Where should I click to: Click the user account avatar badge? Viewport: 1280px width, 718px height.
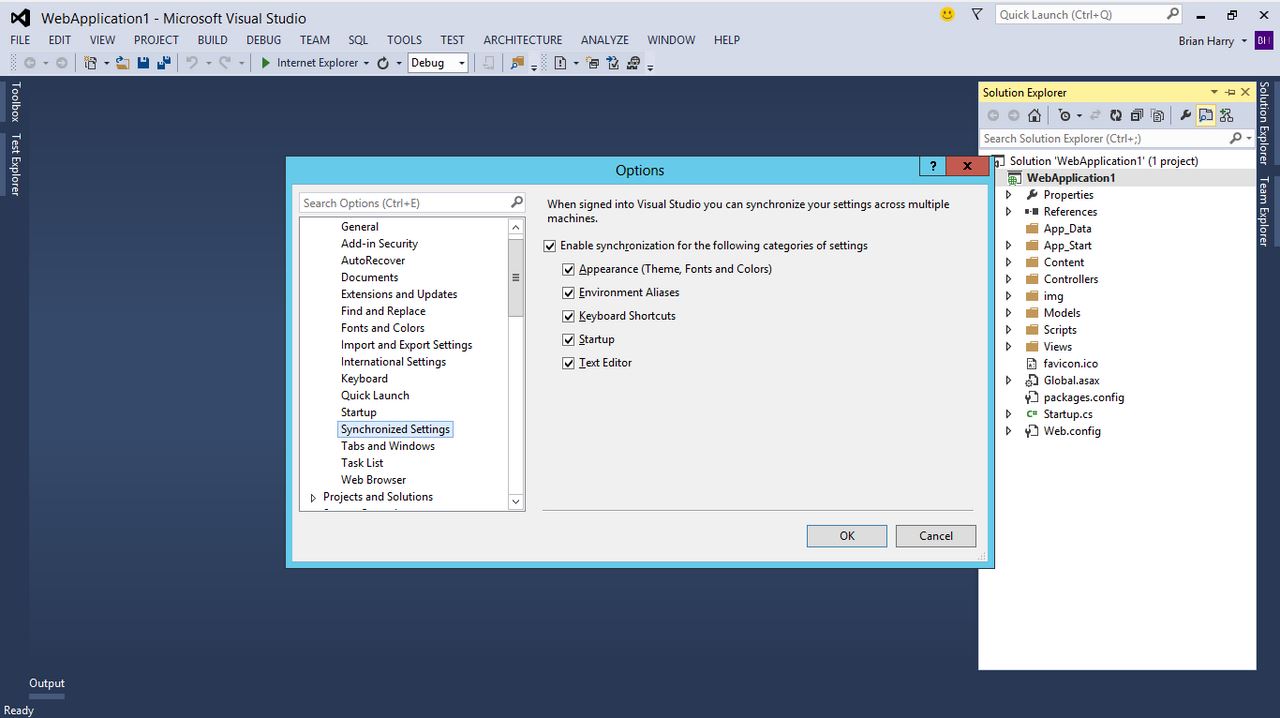point(1262,41)
